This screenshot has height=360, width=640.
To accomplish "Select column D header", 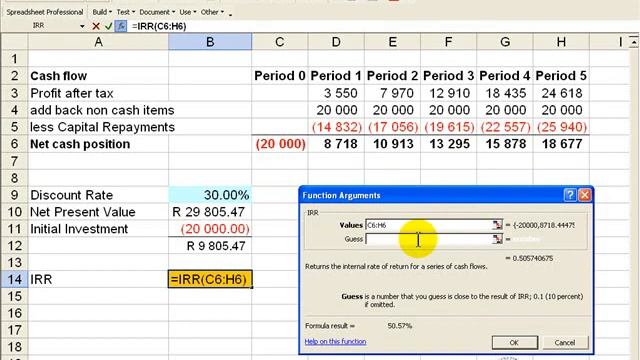I will pos(336,42).
